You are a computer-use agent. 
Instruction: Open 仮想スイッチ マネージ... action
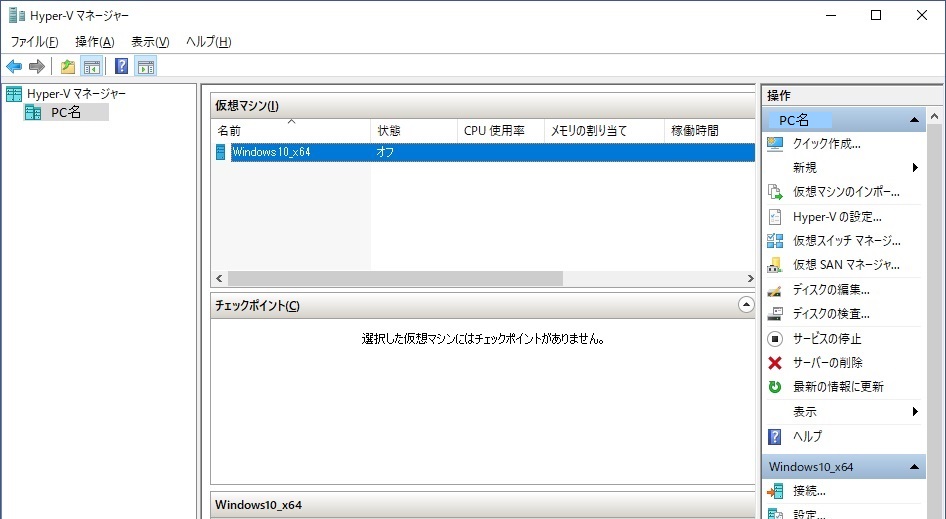coord(846,241)
